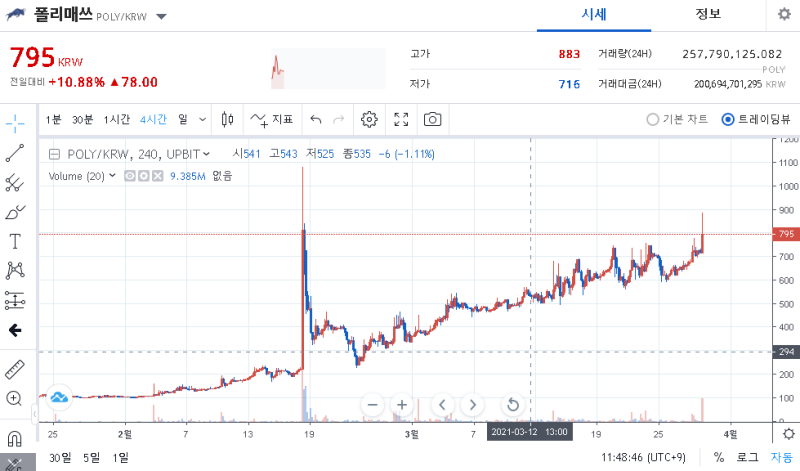Click the +10.88% change value
The height and width of the screenshot is (471, 800).
pos(77,82)
